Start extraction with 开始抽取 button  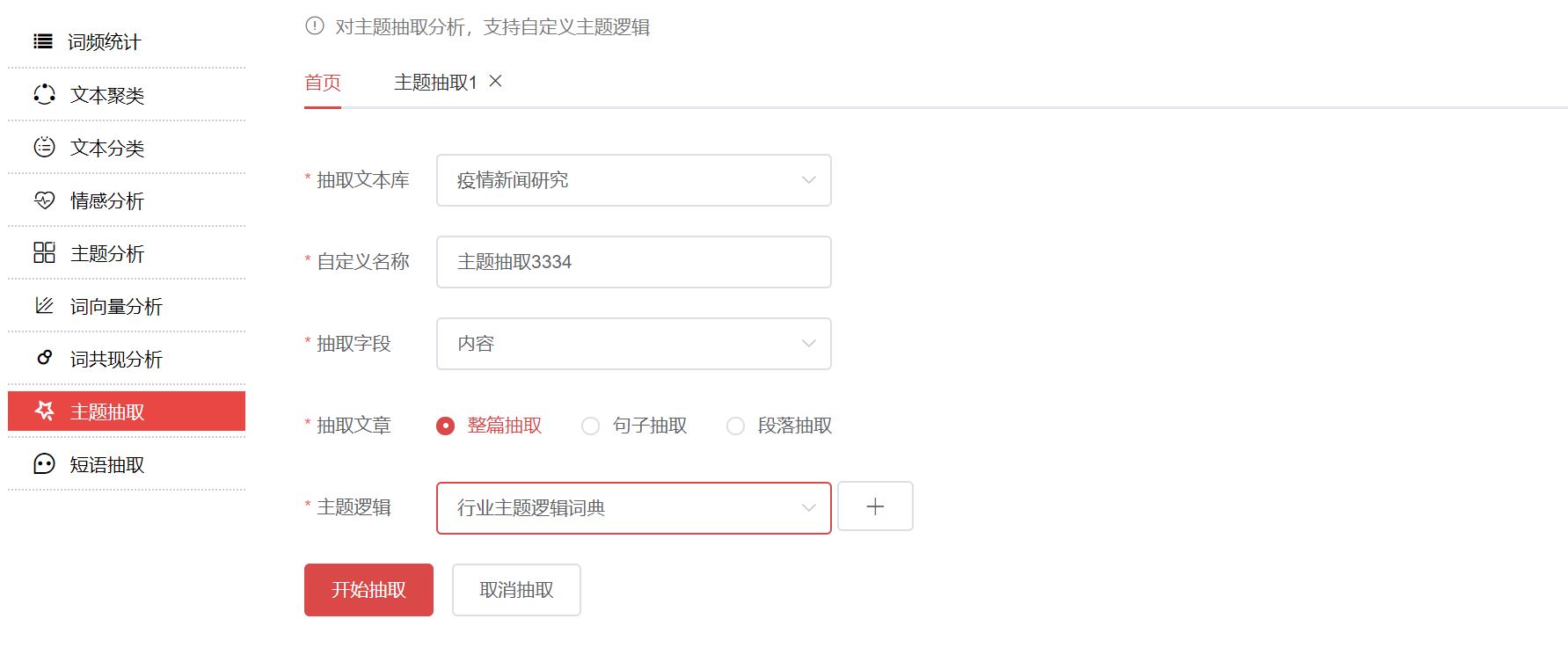[368, 590]
